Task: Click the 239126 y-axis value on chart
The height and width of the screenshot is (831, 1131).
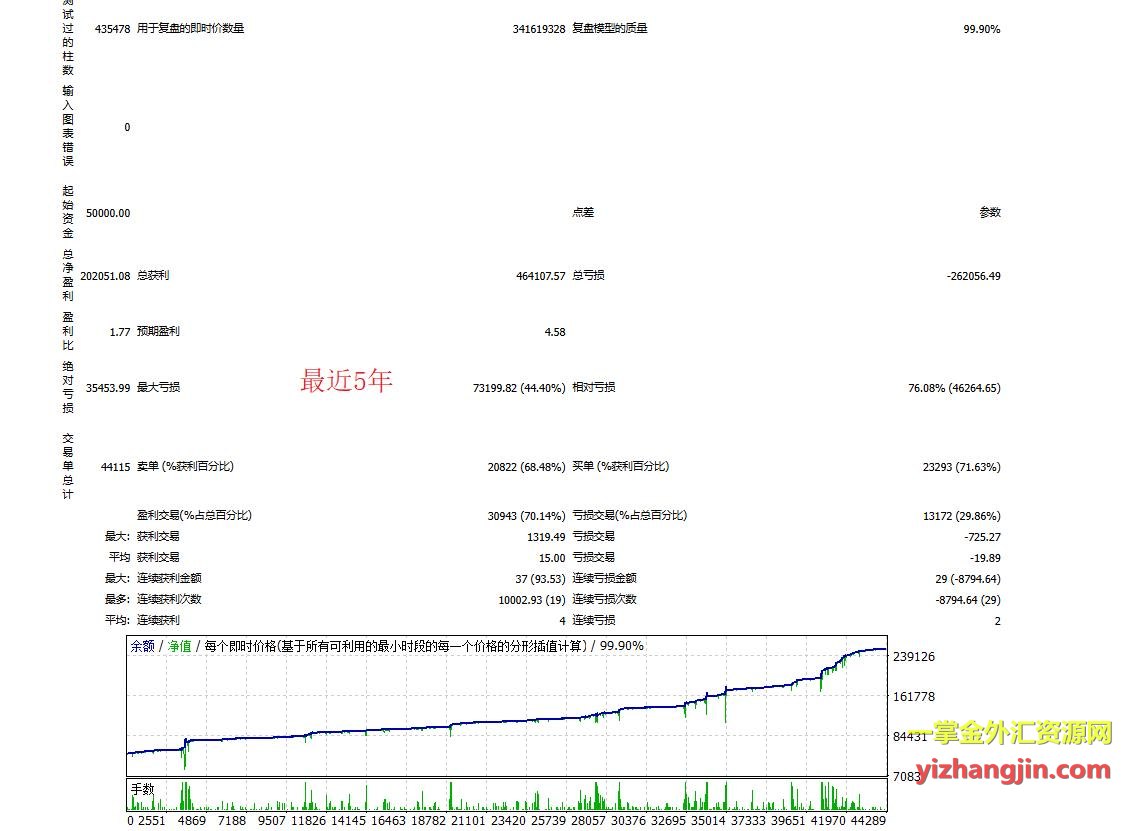Action: pyautogui.click(x=913, y=657)
